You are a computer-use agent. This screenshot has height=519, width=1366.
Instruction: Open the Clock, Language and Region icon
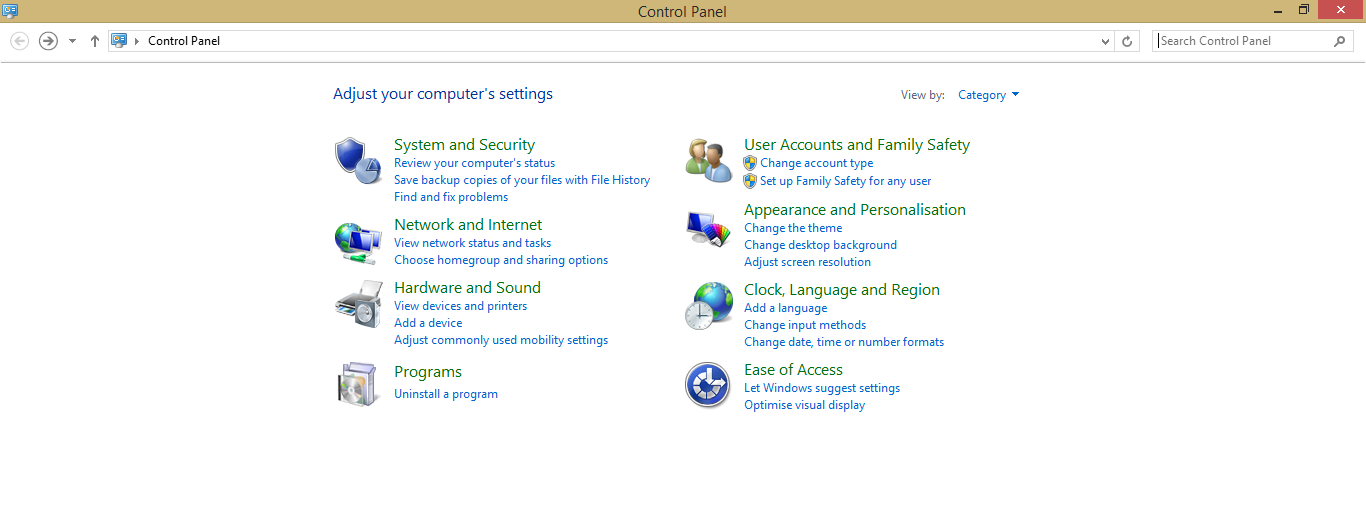coord(709,305)
